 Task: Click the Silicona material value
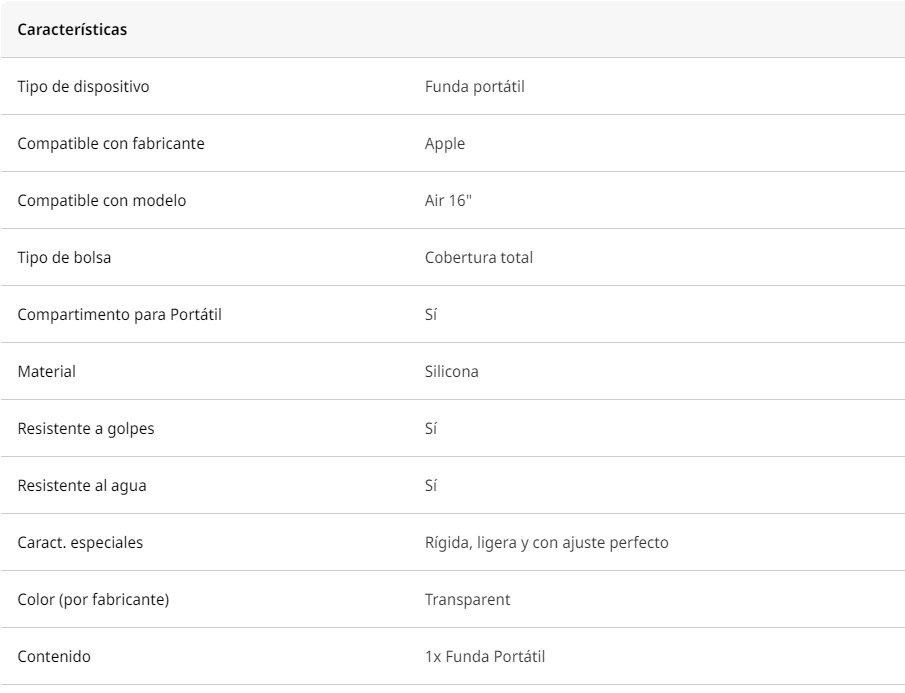[x=451, y=372]
